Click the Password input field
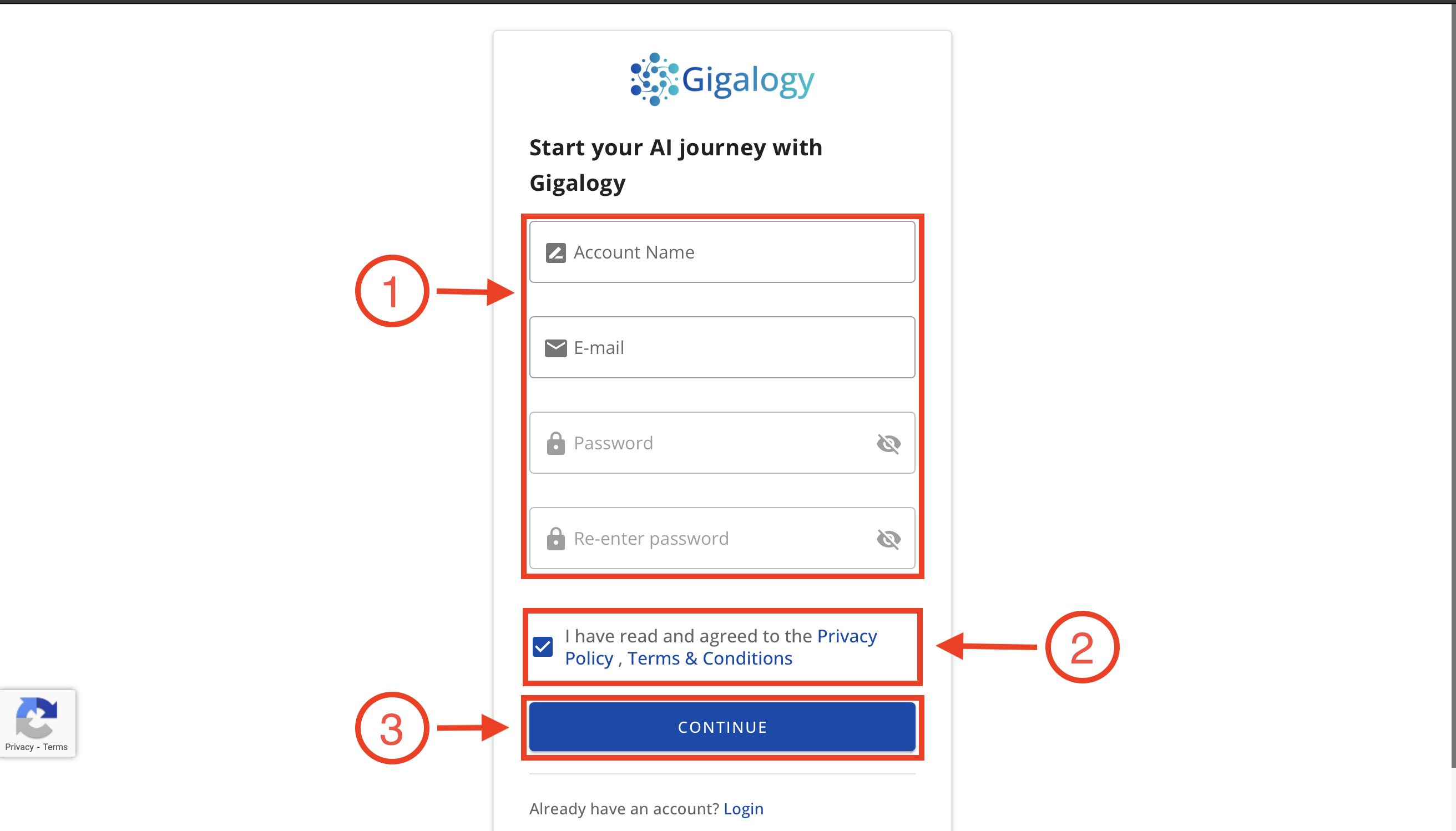Image resolution: width=1456 pixels, height=831 pixels. [721, 443]
